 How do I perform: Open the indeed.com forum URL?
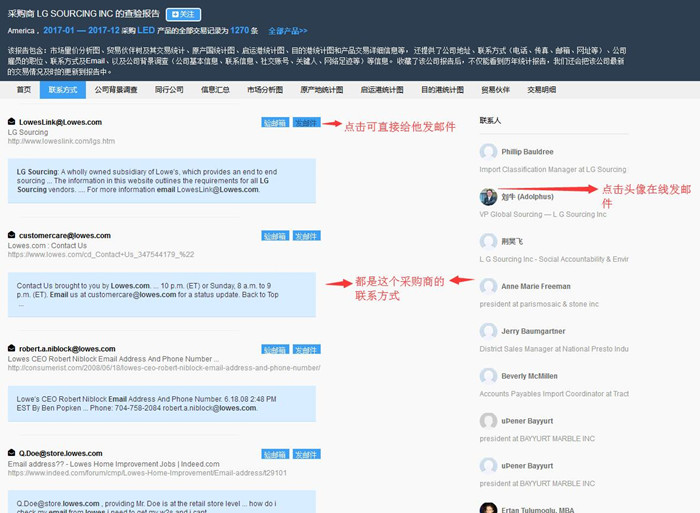[147, 473]
